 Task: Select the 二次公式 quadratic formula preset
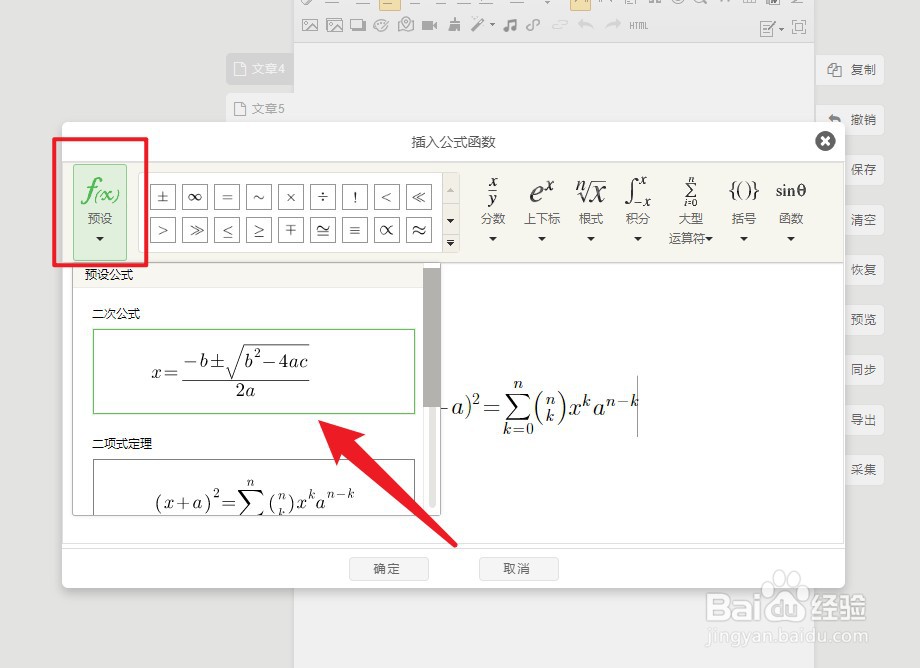(254, 371)
